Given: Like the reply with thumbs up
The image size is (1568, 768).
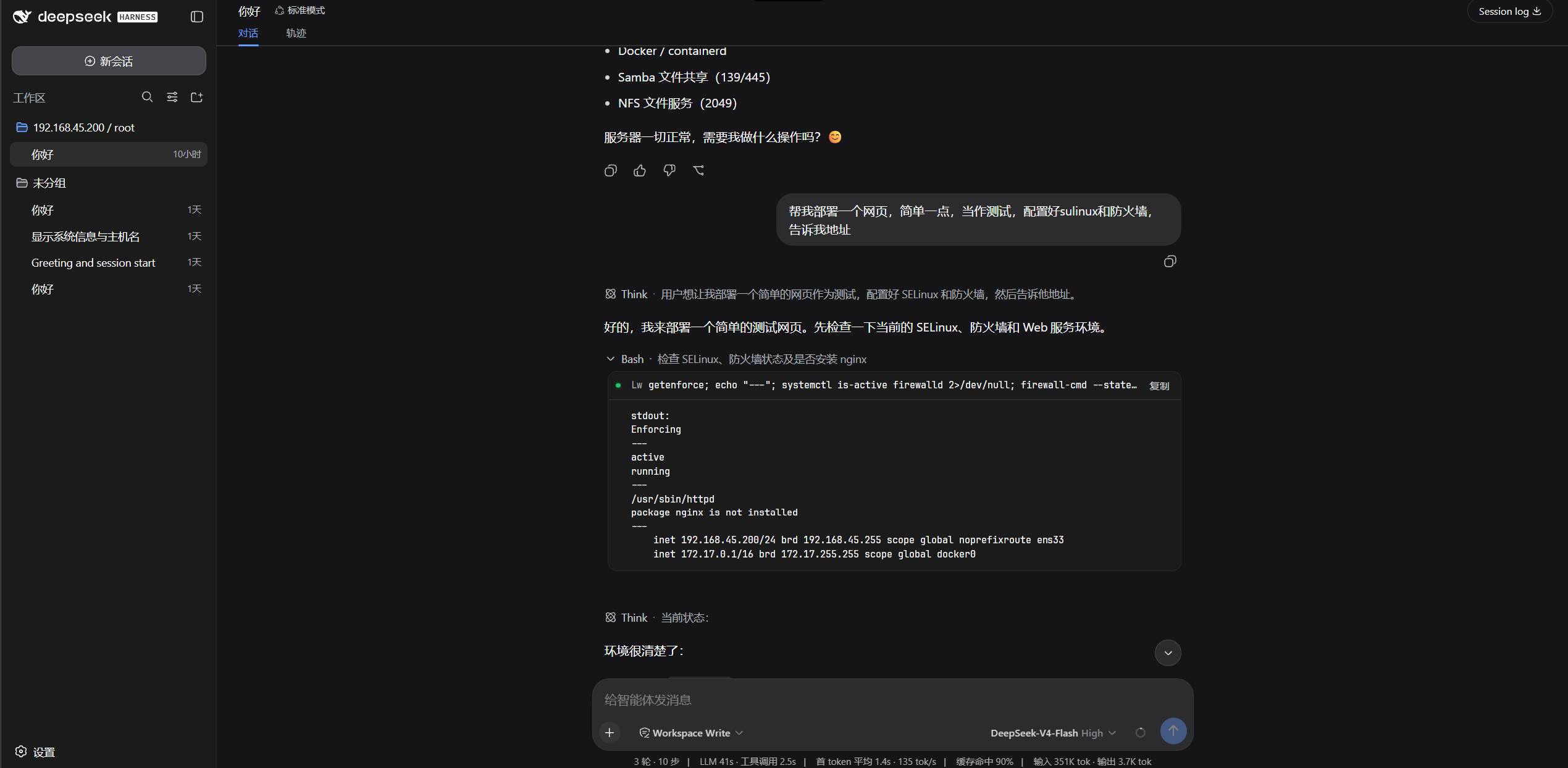Looking at the screenshot, I should pos(640,170).
